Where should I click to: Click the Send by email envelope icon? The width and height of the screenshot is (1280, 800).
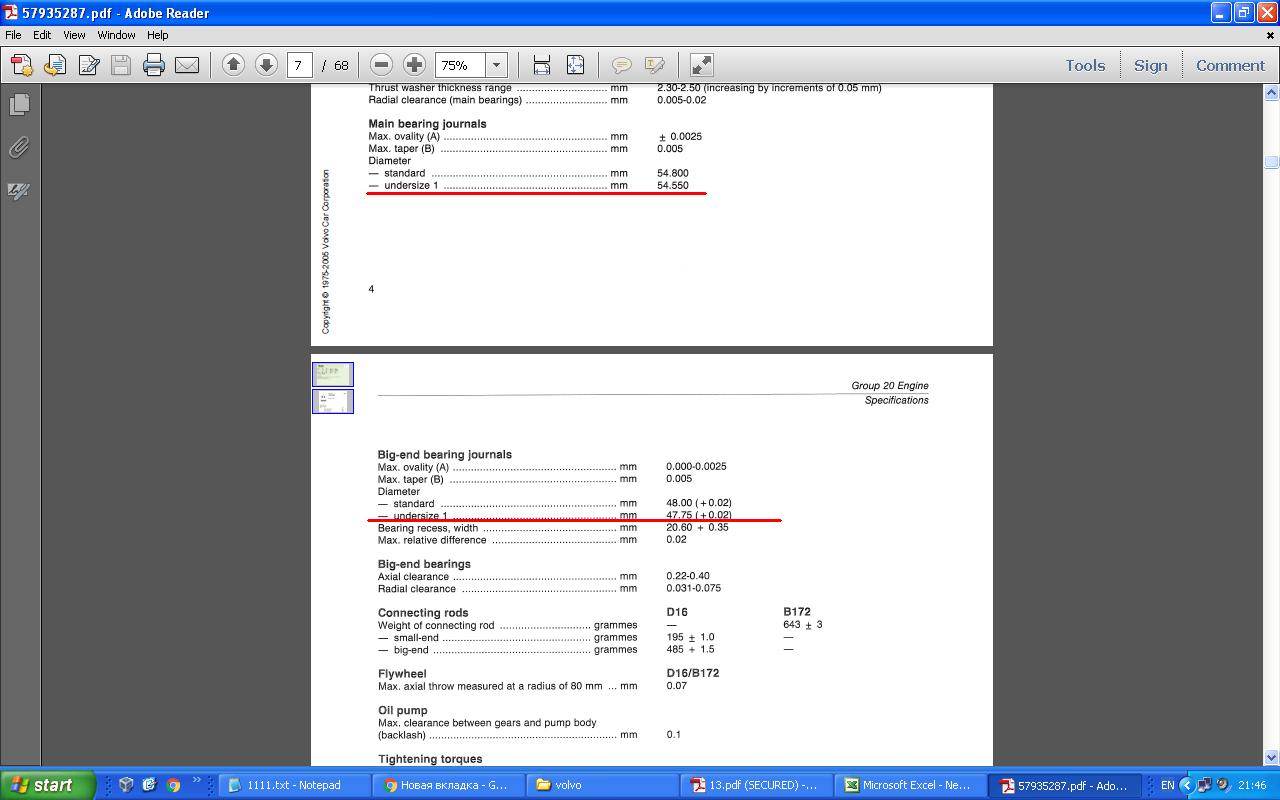coord(187,65)
